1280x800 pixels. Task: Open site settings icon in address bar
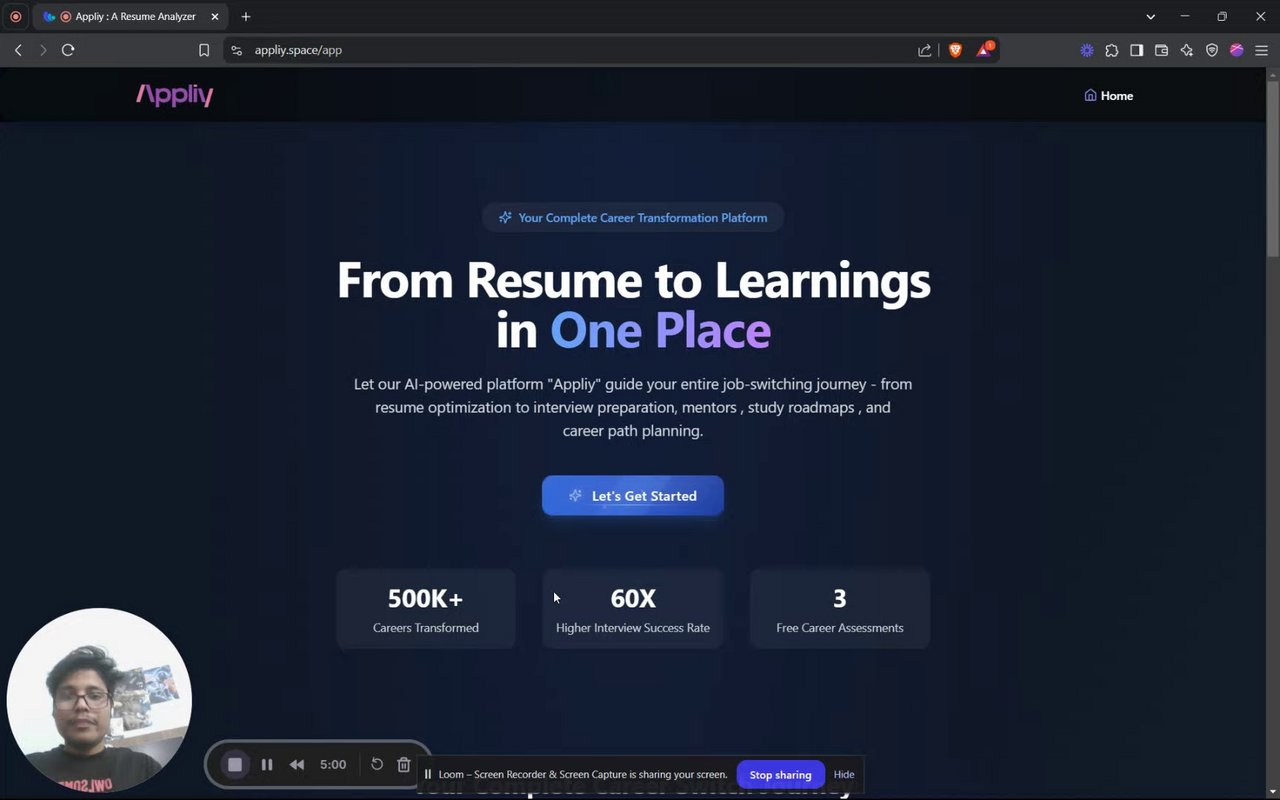pyautogui.click(x=237, y=50)
